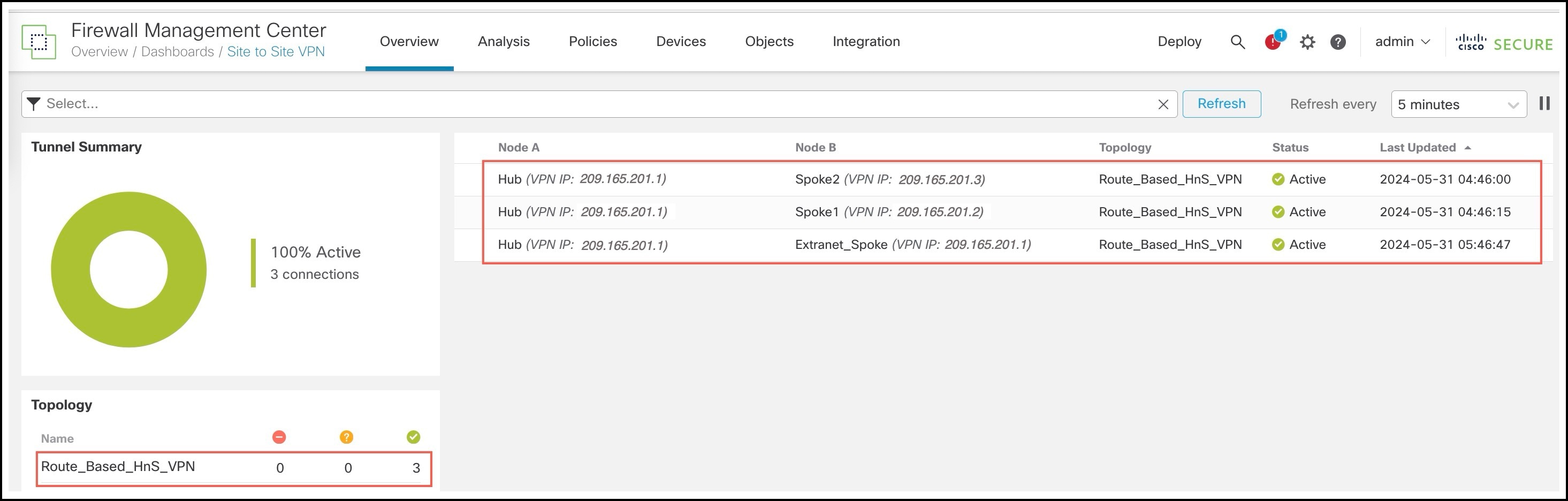This screenshot has width=1568, height=501.
Task: Click the Name column header in Topology panel
Action: coord(57,438)
